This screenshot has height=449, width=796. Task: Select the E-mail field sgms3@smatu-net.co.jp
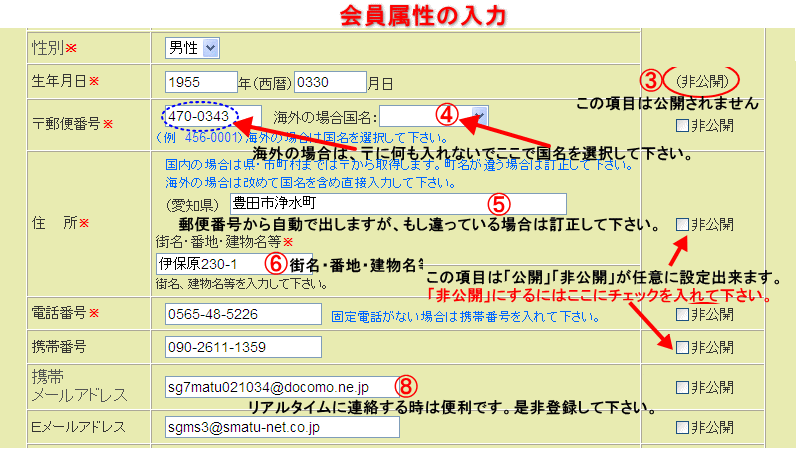tap(282, 427)
